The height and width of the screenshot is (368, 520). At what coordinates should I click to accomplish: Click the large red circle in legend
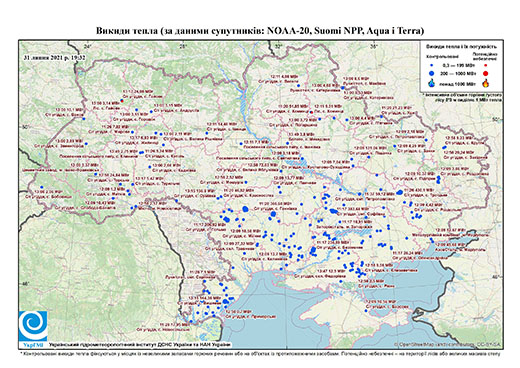click(x=485, y=73)
